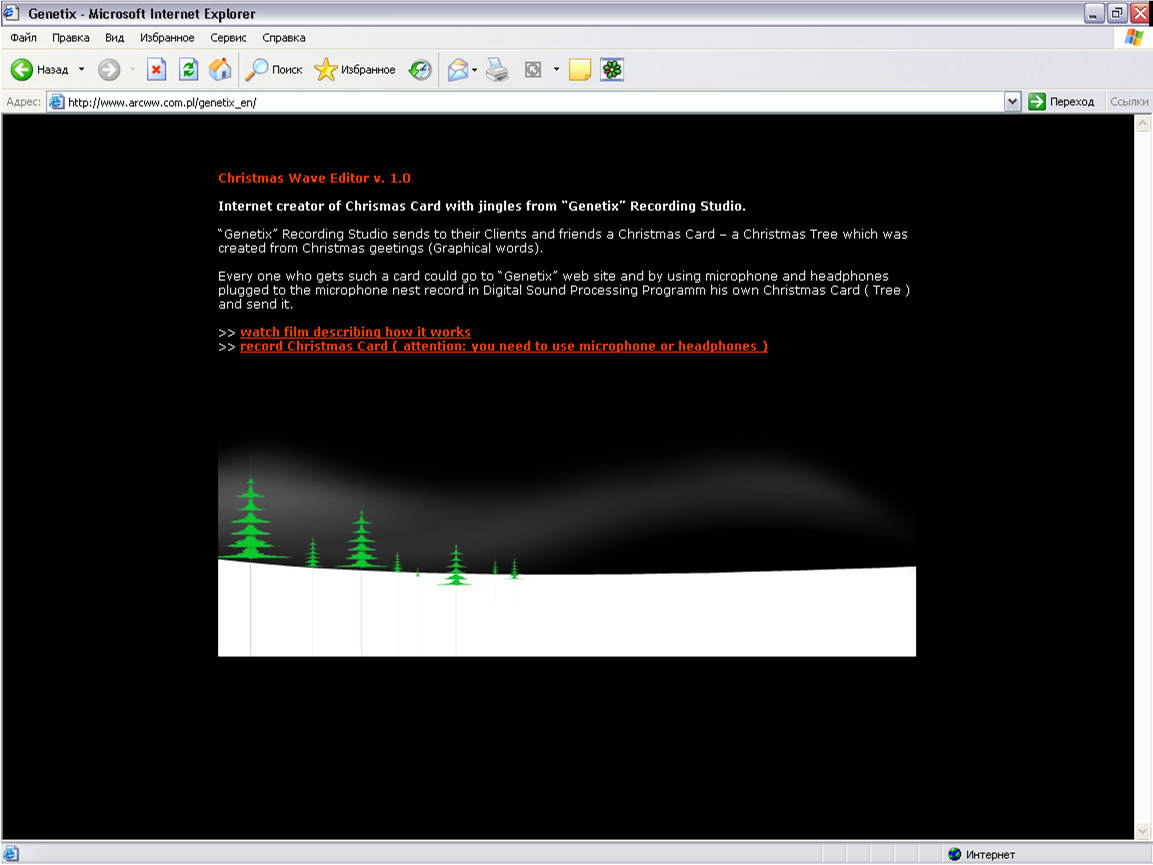The width and height of the screenshot is (1153, 865).
Task: Click the IE icon in title bar
Action: click(x=11, y=13)
